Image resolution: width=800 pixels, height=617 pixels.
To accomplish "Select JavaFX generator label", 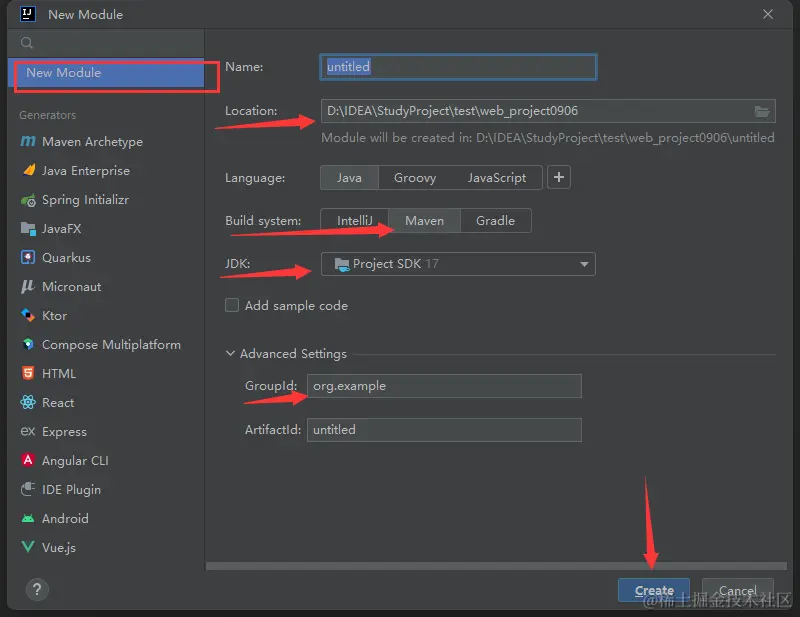I will click(61, 229).
